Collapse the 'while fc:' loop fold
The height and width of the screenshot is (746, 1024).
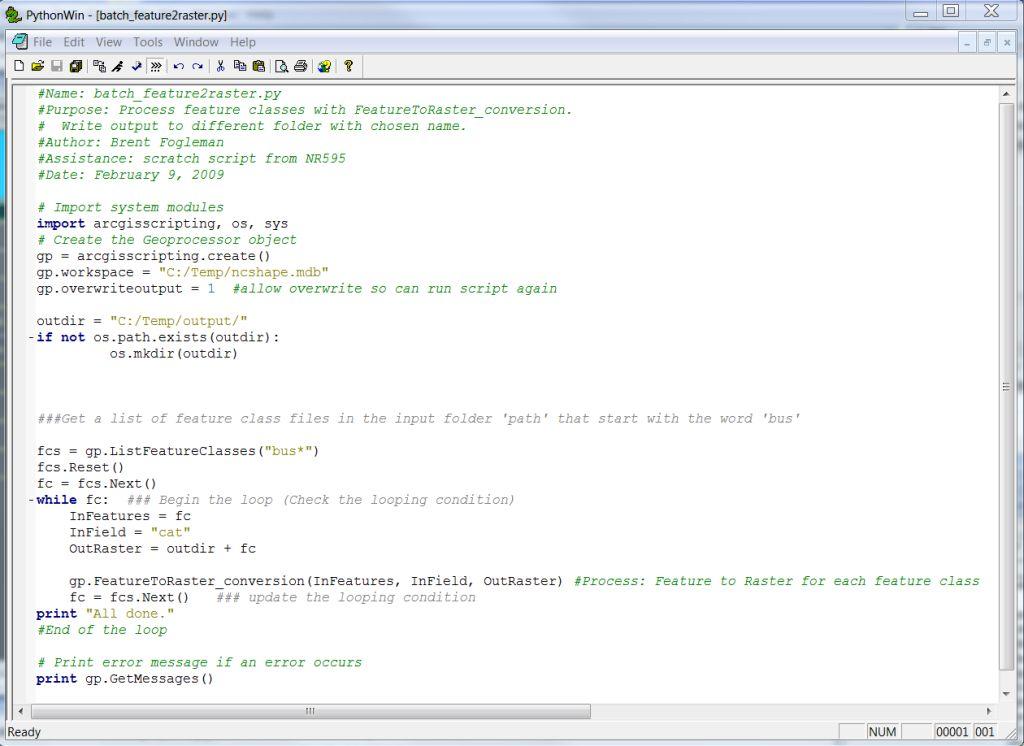(x=31, y=500)
